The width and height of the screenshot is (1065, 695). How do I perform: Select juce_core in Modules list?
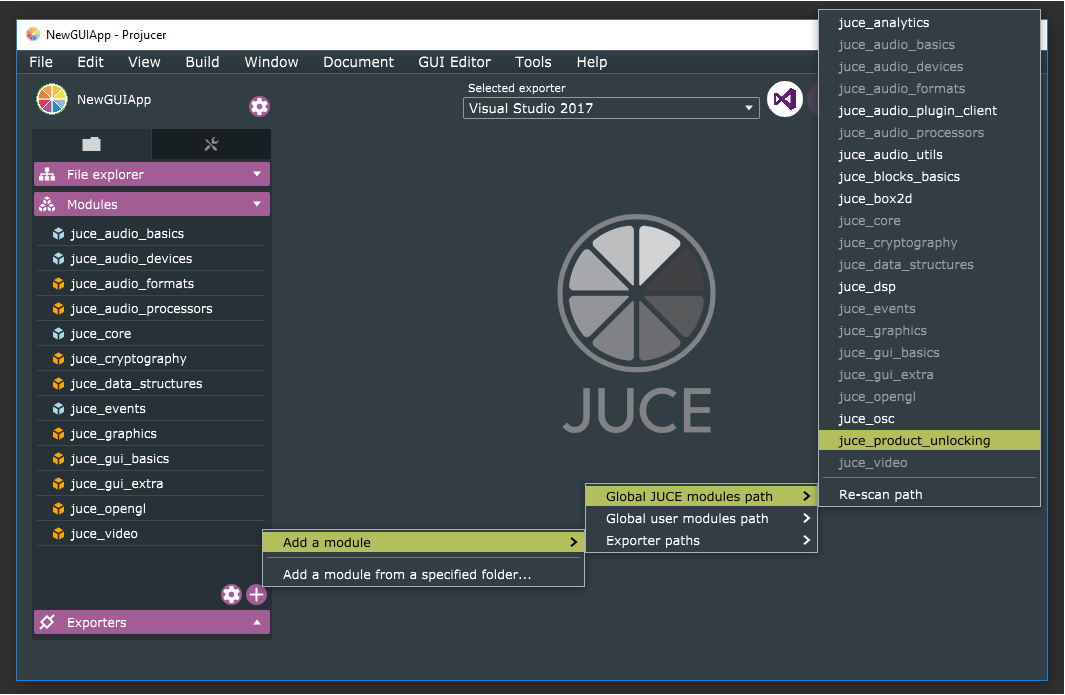[151, 334]
